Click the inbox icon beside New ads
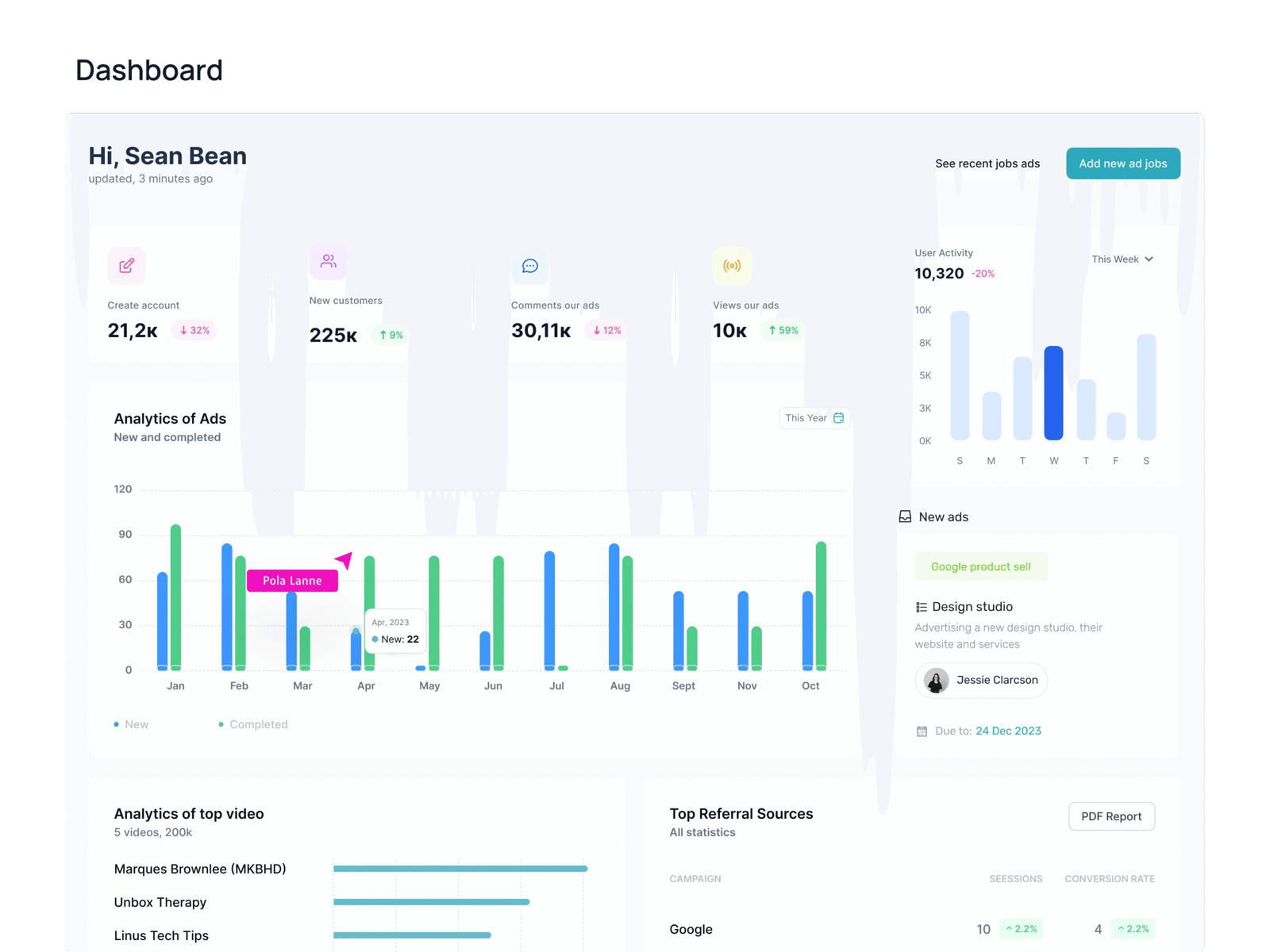 [905, 517]
